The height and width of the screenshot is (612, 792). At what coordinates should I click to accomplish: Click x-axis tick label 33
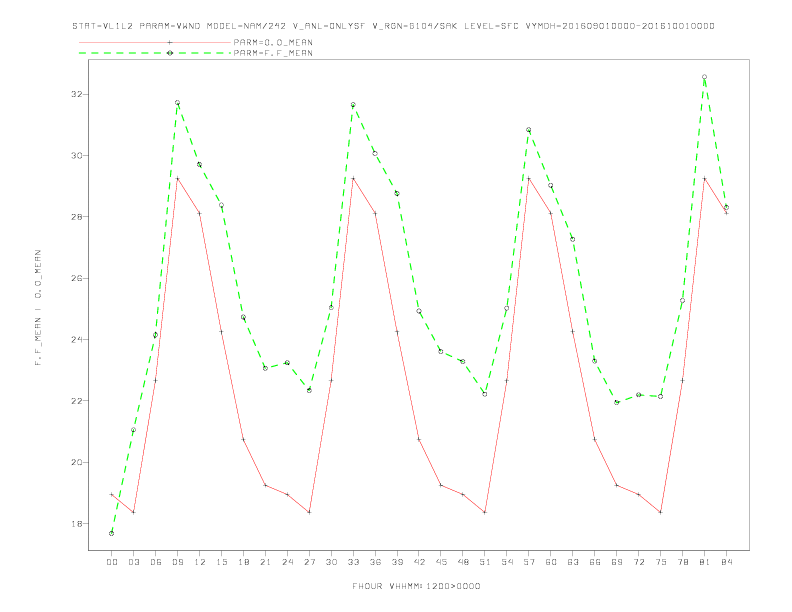[x=353, y=562]
